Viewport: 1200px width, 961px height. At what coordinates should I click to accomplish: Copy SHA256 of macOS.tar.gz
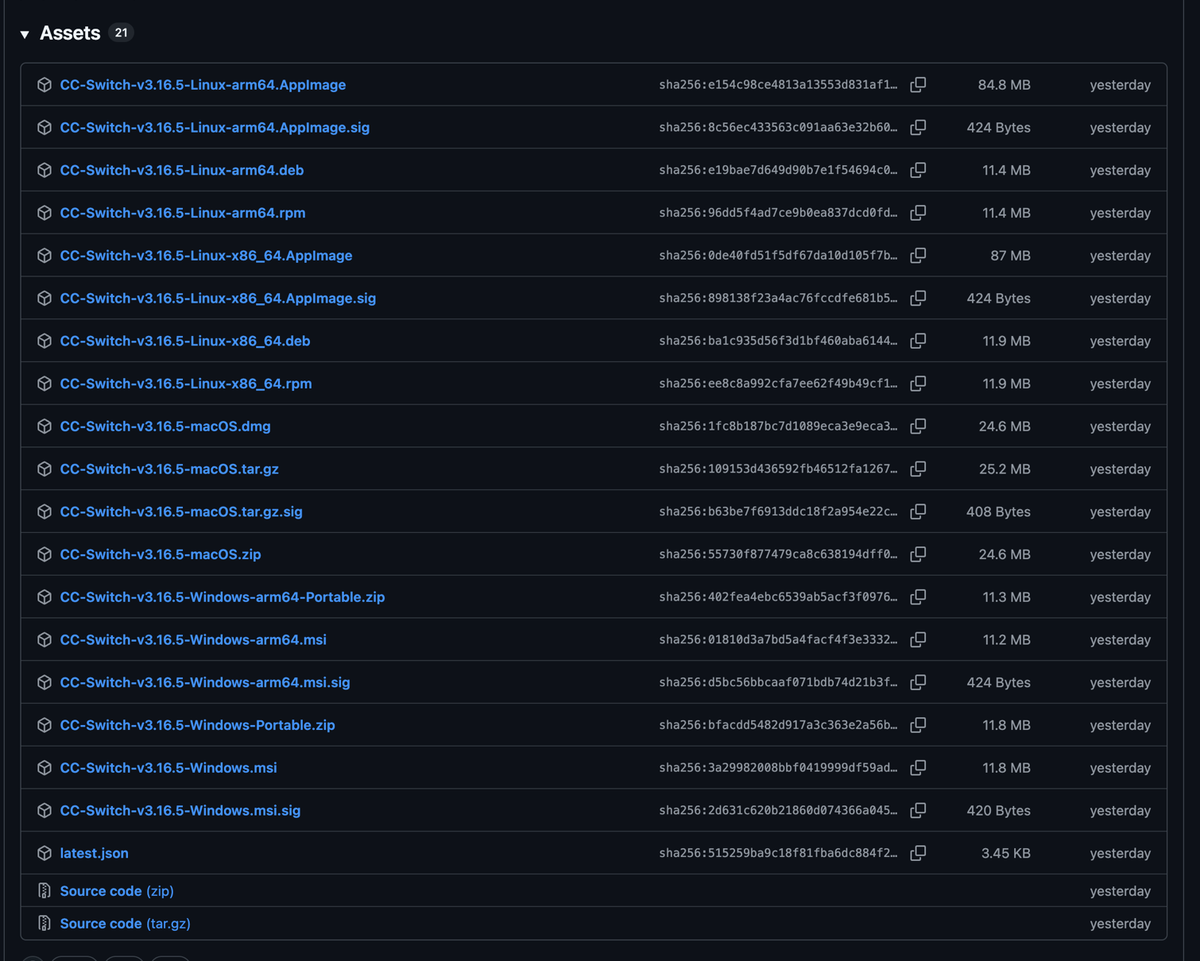[x=918, y=469]
